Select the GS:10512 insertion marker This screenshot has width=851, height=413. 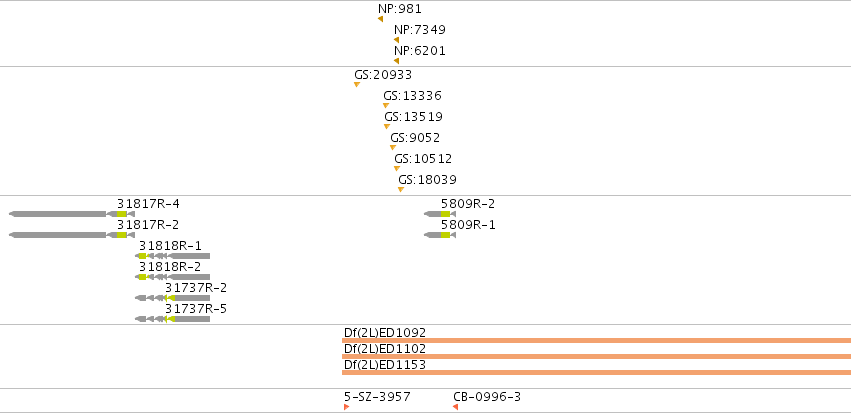point(397,168)
